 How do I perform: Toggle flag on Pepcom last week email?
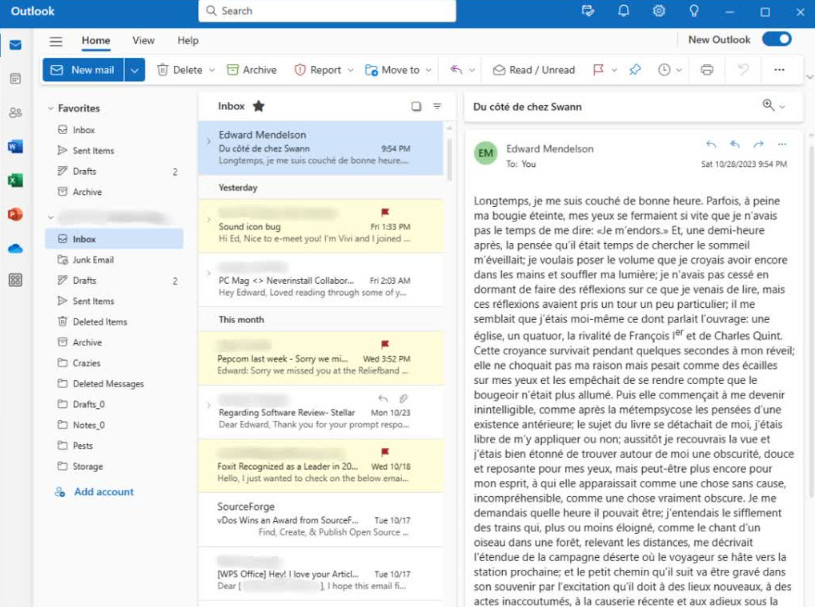click(385, 344)
